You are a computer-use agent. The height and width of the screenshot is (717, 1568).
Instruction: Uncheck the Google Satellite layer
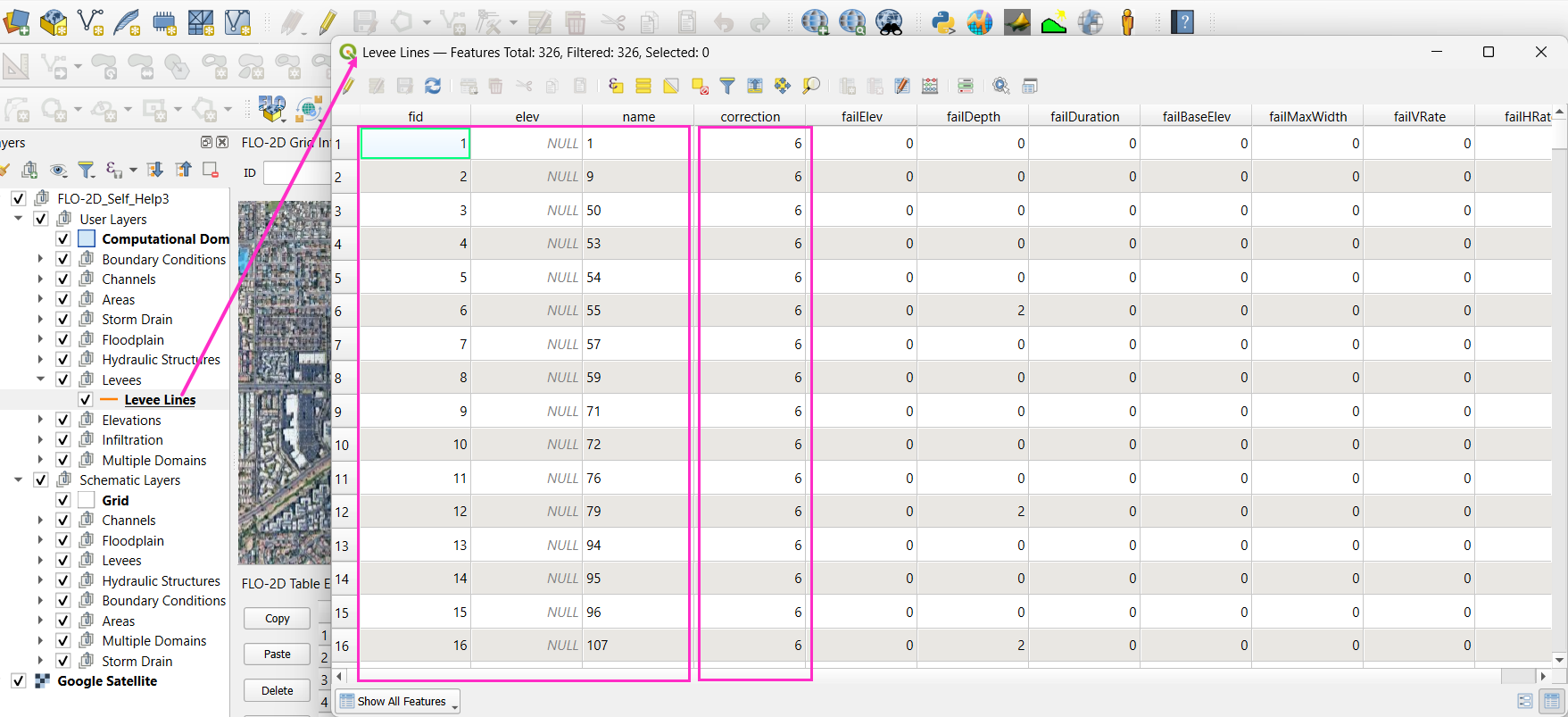pos(19,681)
